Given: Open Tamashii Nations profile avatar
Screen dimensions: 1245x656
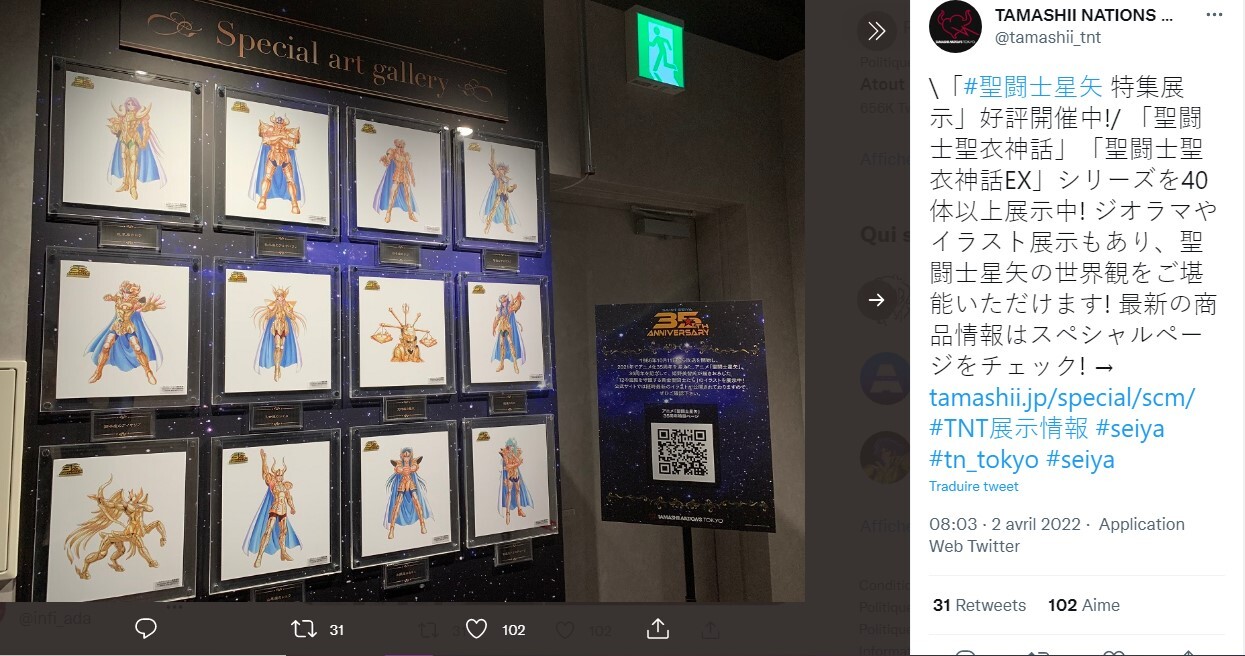Looking at the screenshot, I should click(955, 27).
